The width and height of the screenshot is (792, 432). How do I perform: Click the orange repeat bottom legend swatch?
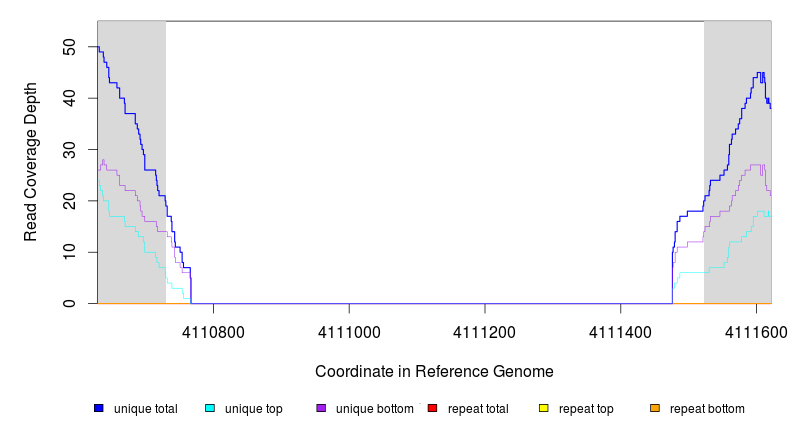(655, 408)
